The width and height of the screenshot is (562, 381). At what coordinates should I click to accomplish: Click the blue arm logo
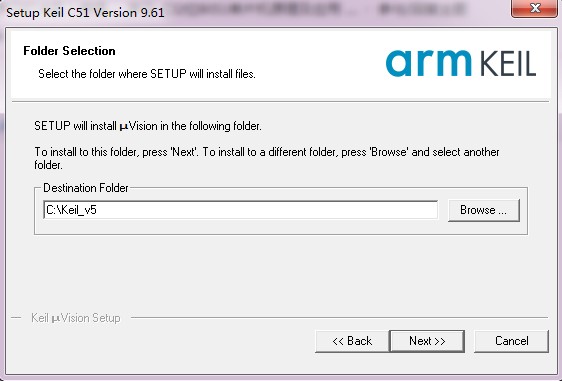click(x=428, y=63)
